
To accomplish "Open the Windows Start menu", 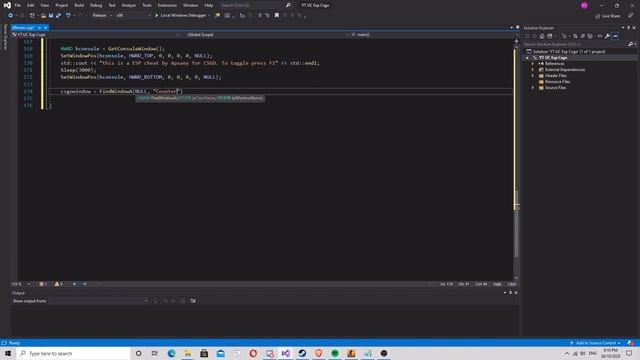I will click(x=8, y=353).
